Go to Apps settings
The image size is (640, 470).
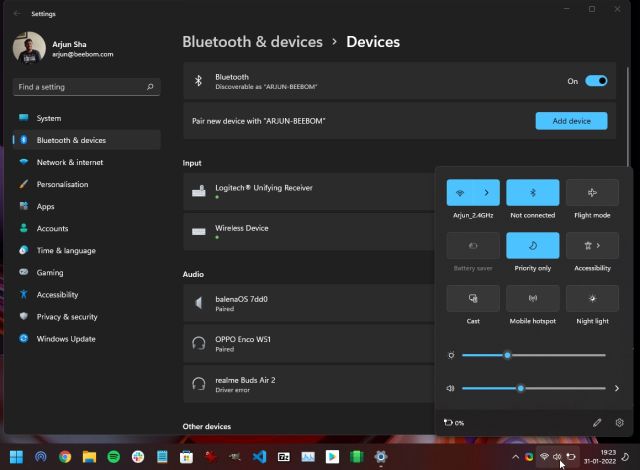pos(87,206)
